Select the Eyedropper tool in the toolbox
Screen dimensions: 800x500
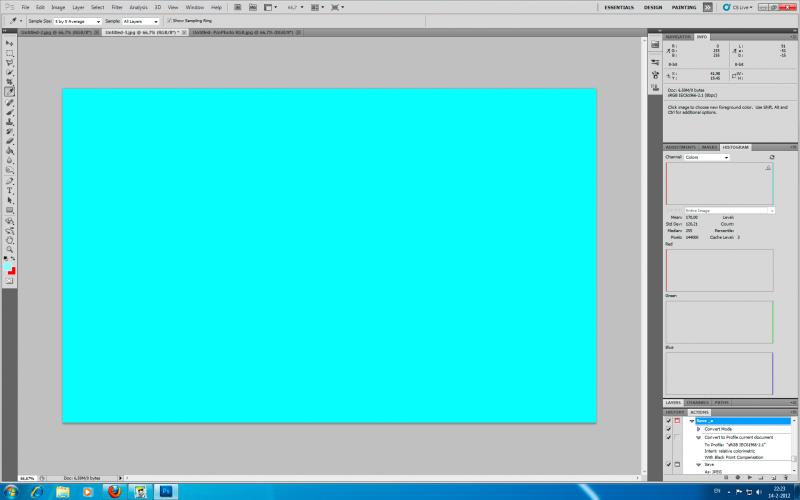click(9, 92)
